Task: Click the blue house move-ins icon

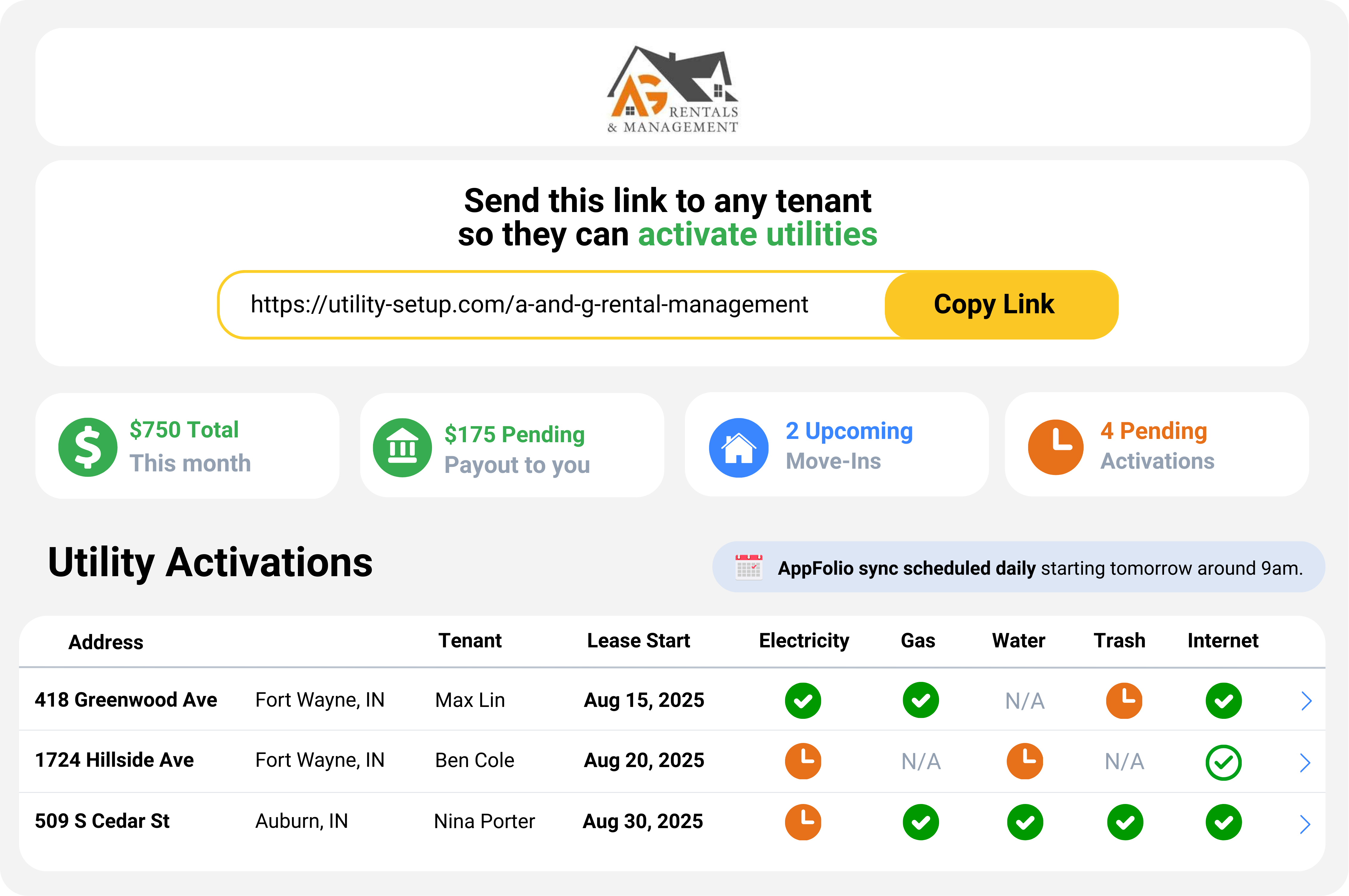Action: (x=738, y=448)
